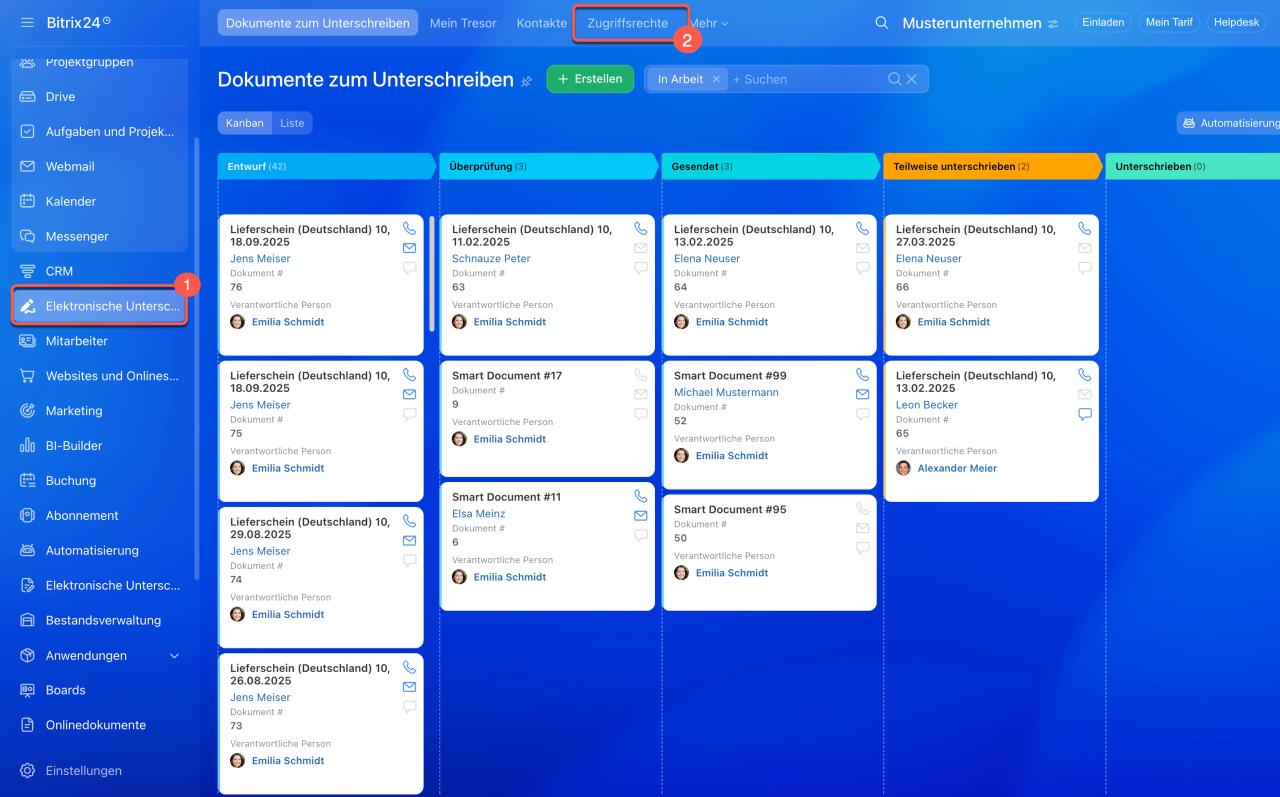This screenshot has height=797, width=1280.
Task: Click the hamburger menu icon beside Bitrix24
Action: (27, 22)
